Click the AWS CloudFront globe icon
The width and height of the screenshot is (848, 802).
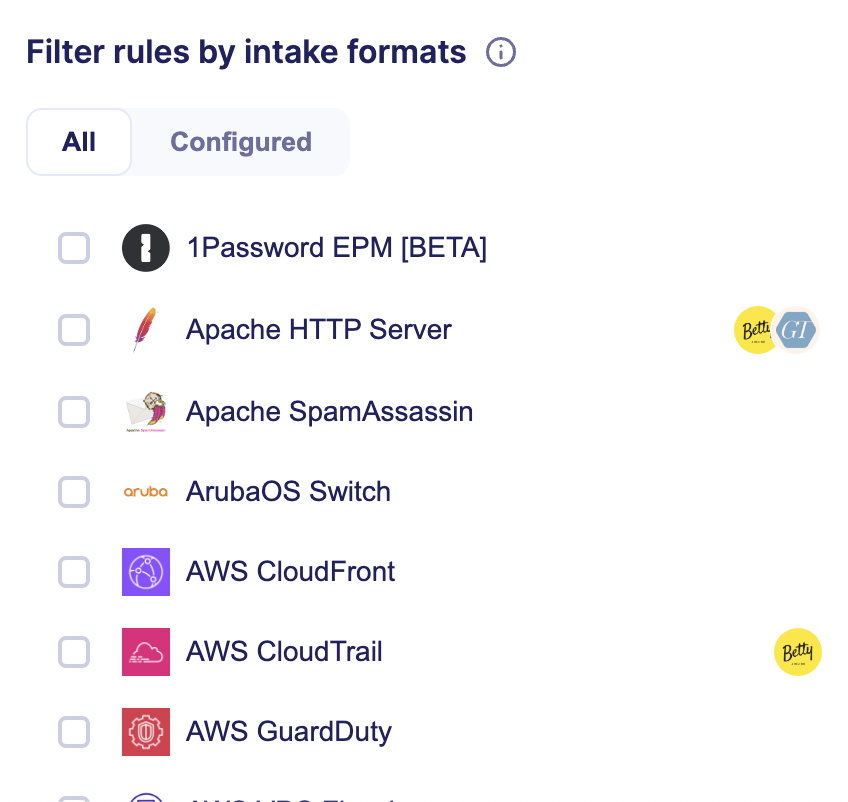(x=146, y=571)
